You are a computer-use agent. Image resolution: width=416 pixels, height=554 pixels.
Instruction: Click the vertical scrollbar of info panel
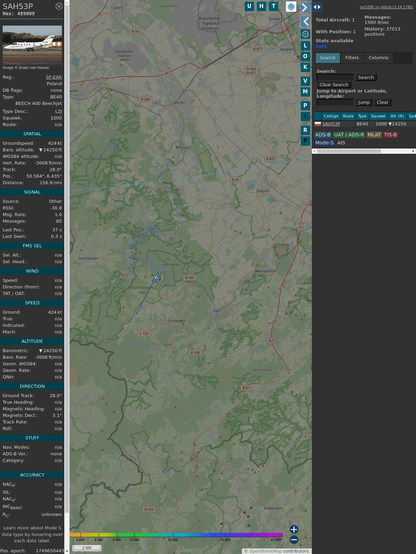point(67,277)
